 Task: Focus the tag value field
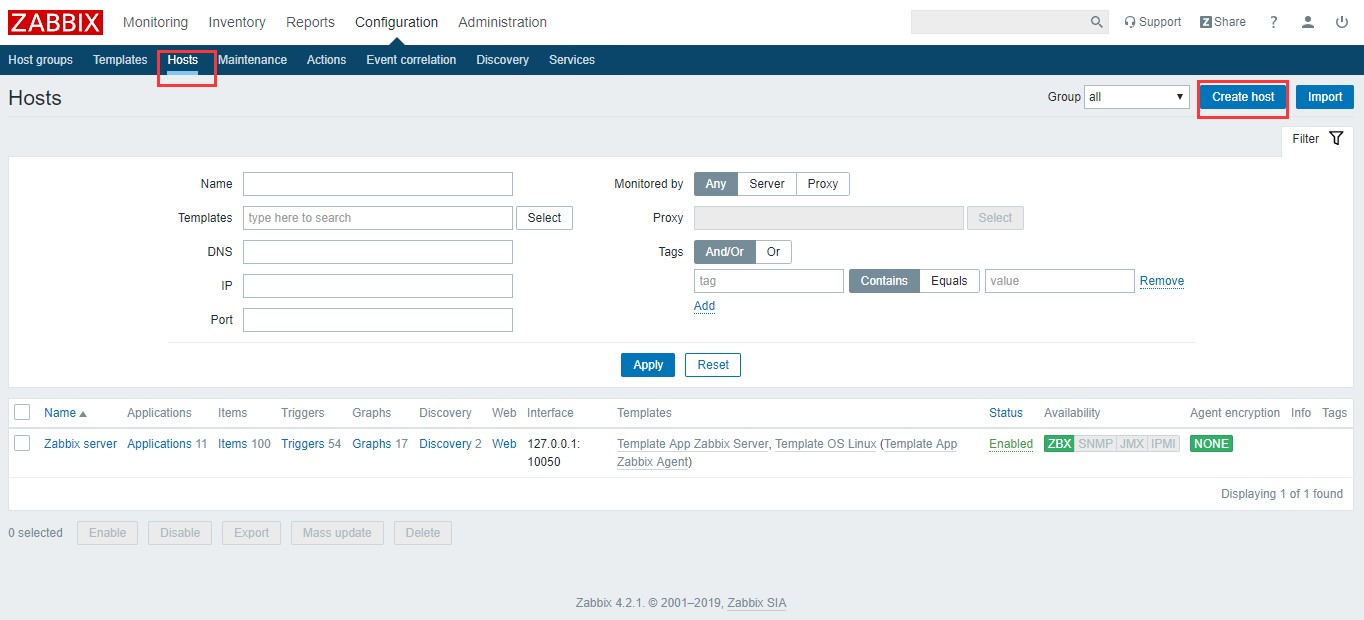tap(1060, 281)
